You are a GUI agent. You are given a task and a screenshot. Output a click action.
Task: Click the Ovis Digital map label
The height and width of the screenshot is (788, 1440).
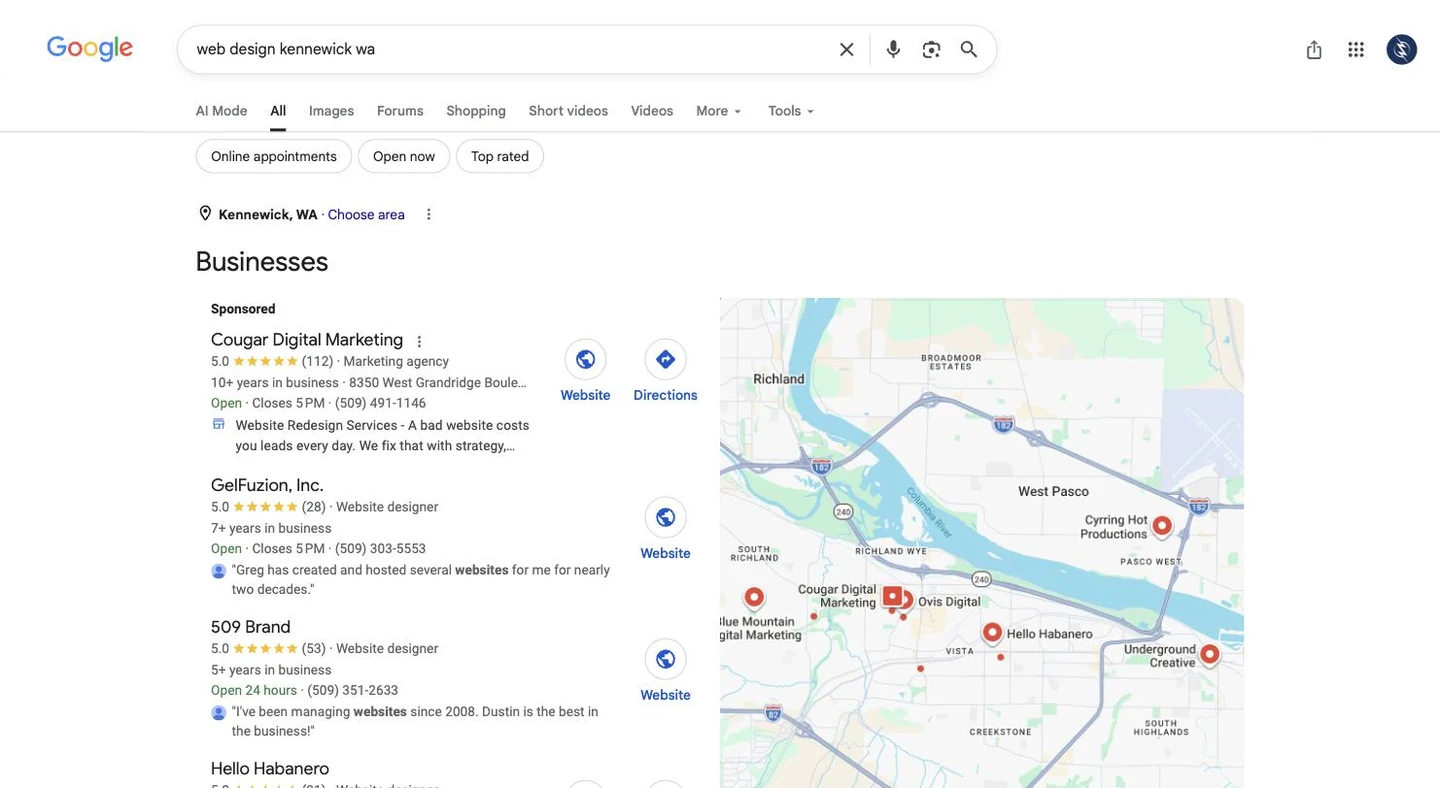(949, 602)
